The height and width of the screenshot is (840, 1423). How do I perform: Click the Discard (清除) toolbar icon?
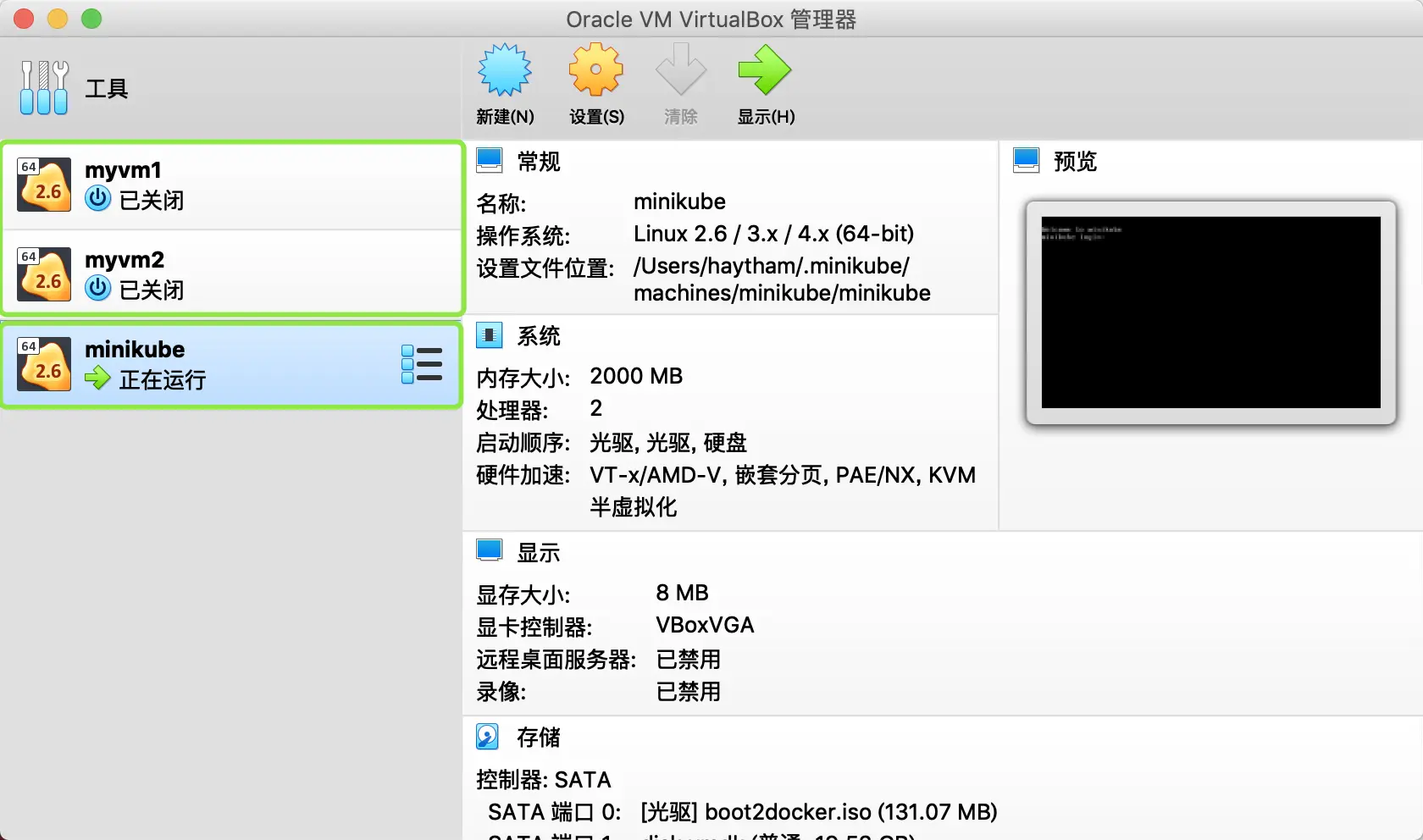pyautogui.click(x=681, y=69)
